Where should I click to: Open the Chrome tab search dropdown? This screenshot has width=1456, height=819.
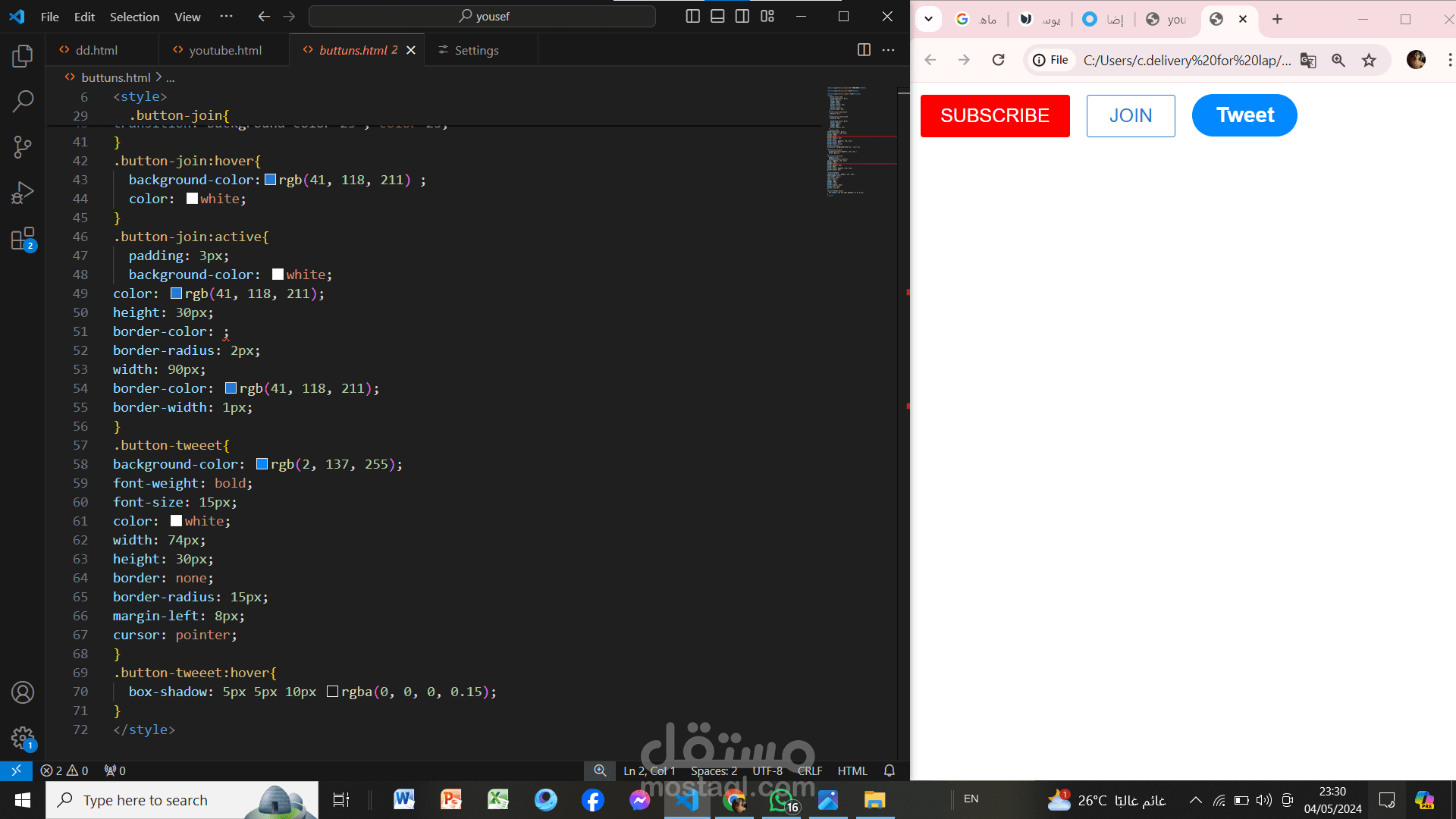click(x=928, y=19)
